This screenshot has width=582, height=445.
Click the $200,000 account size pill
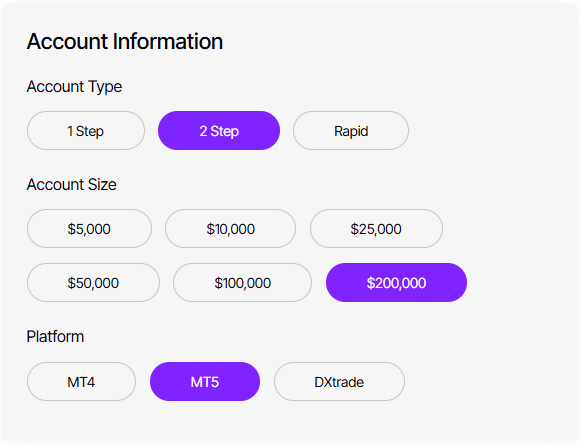point(396,283)
